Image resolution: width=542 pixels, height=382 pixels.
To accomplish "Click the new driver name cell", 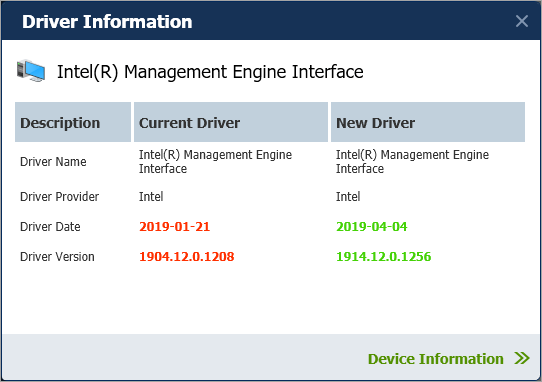I will coord(412,161).
